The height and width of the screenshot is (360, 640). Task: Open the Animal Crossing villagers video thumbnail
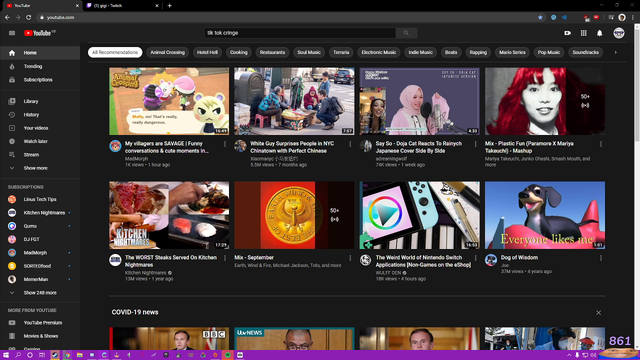coord(169,101)
